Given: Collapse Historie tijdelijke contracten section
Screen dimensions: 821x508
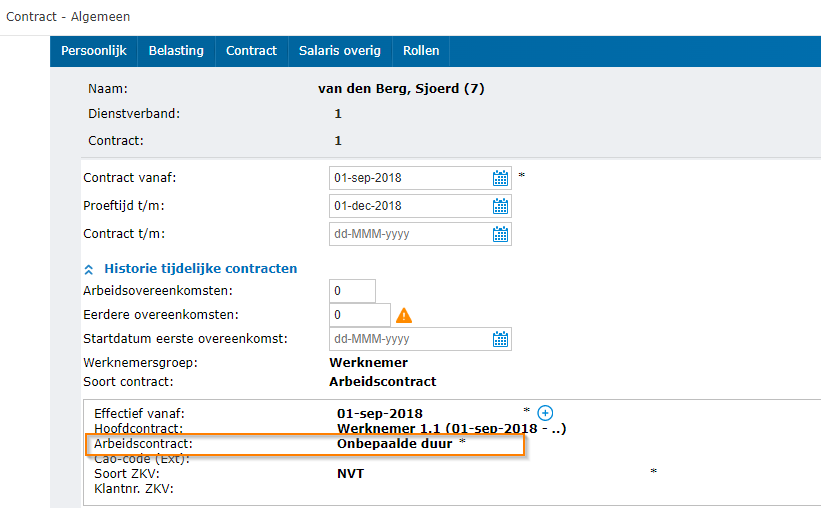Looking at the screenshot, I should click(x=89, y=269).
